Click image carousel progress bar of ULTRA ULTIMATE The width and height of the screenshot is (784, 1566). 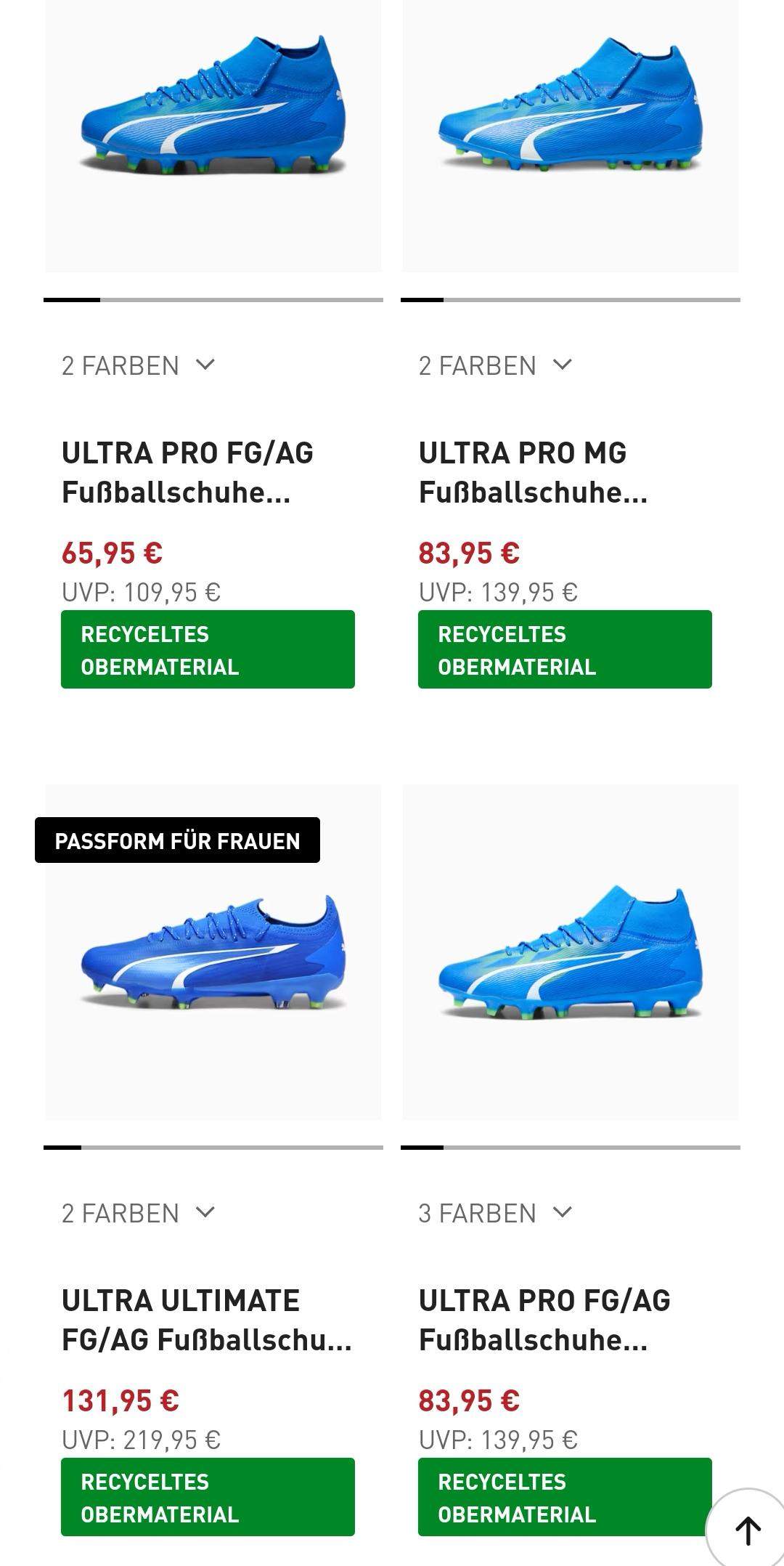point(213,1147)
